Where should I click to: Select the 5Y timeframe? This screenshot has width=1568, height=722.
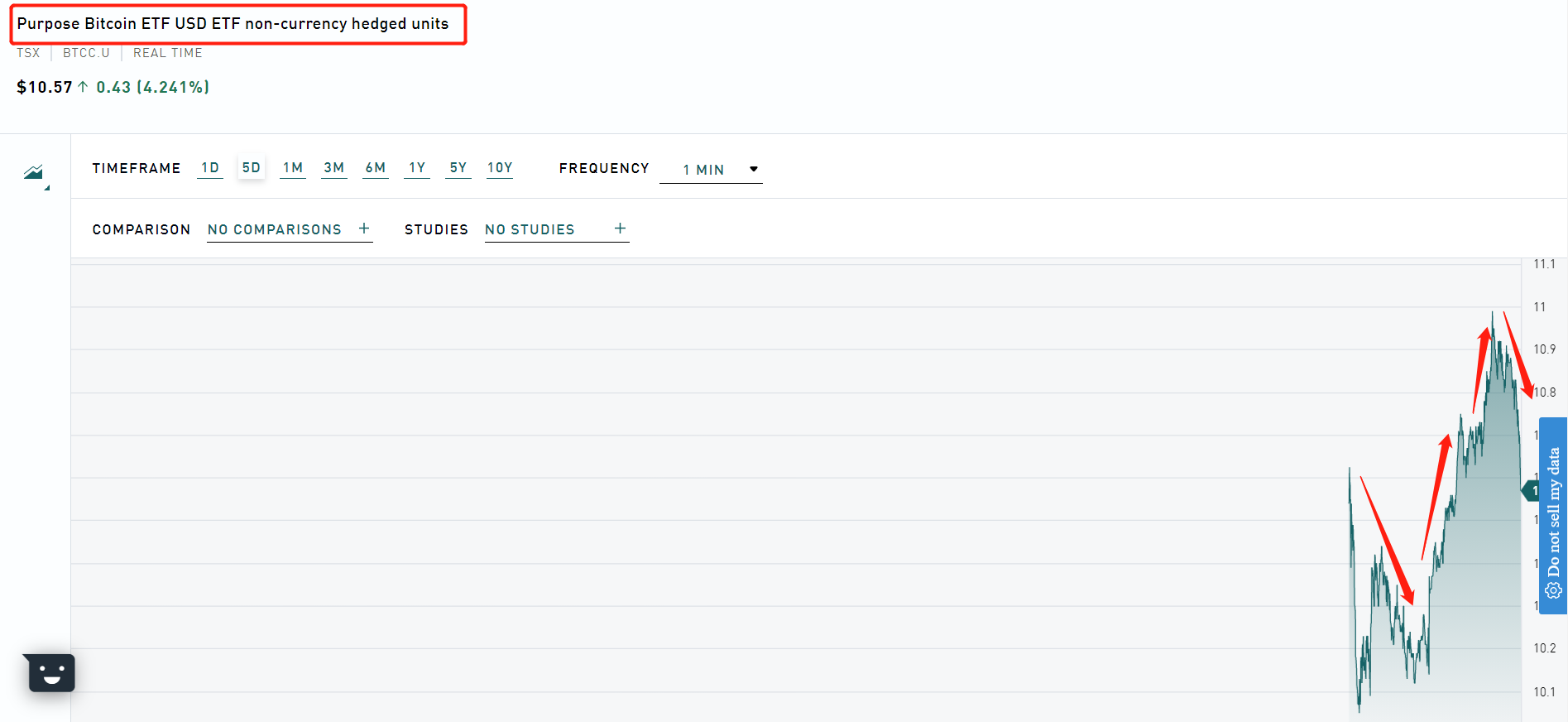458,168
